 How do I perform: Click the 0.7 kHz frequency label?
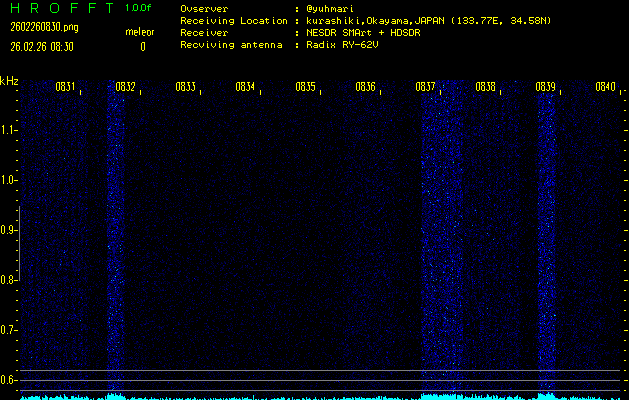coord(8,330)
